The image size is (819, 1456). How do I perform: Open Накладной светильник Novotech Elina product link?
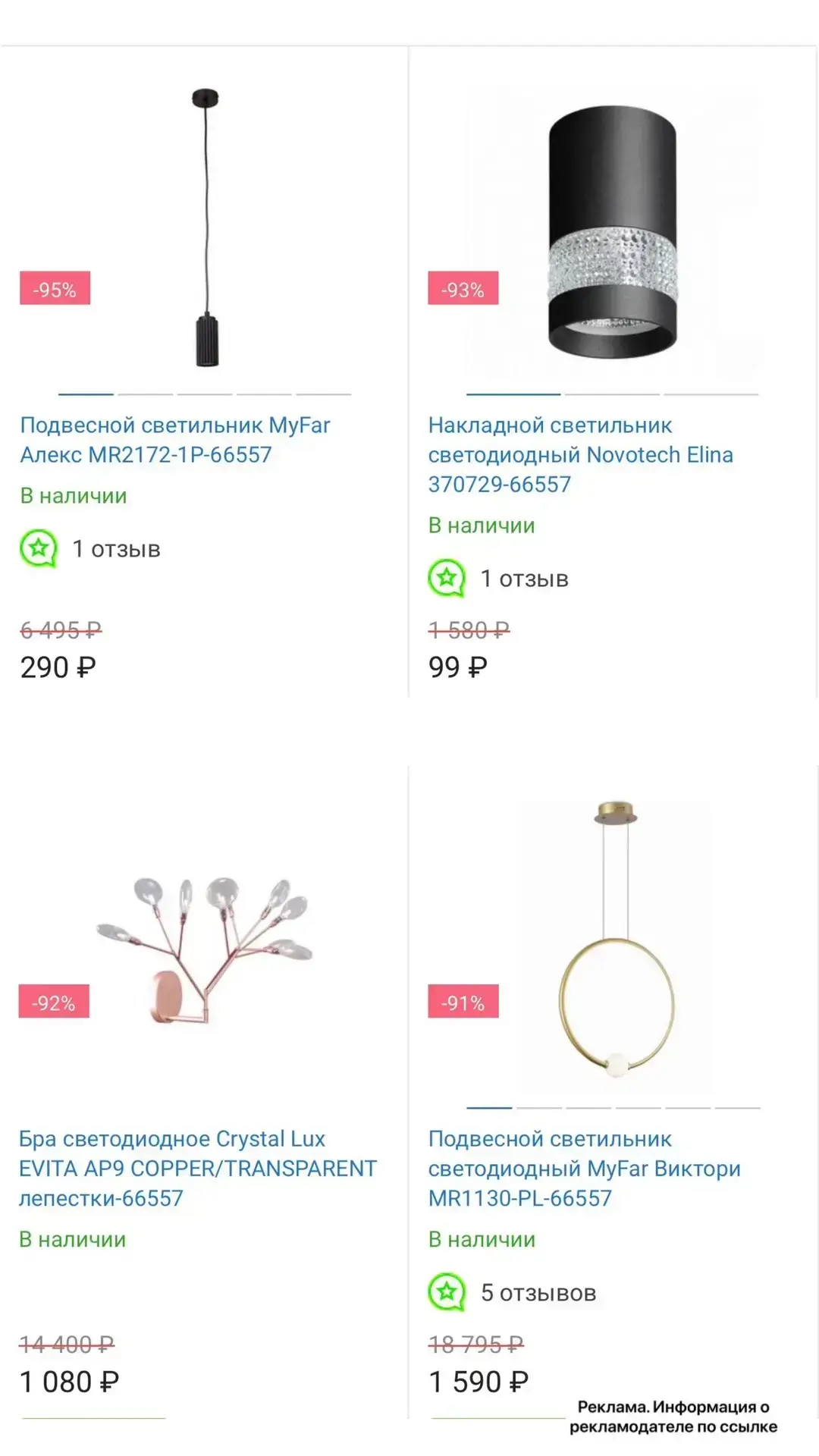coord(581,454)
